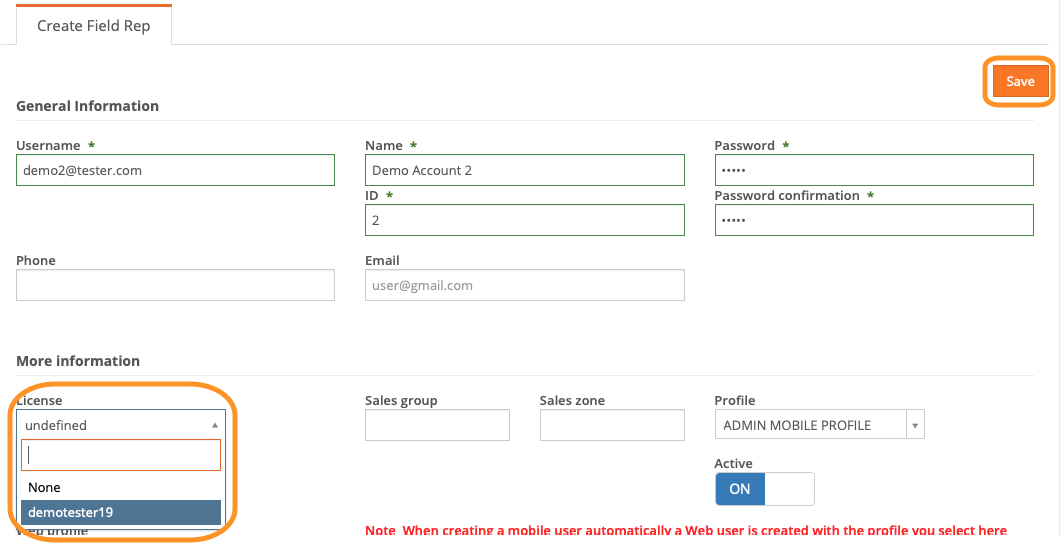Toggle the Active switch off
Image resolution: width=1061 pixels, height=545 pixels.
click(x=764, y=489)
